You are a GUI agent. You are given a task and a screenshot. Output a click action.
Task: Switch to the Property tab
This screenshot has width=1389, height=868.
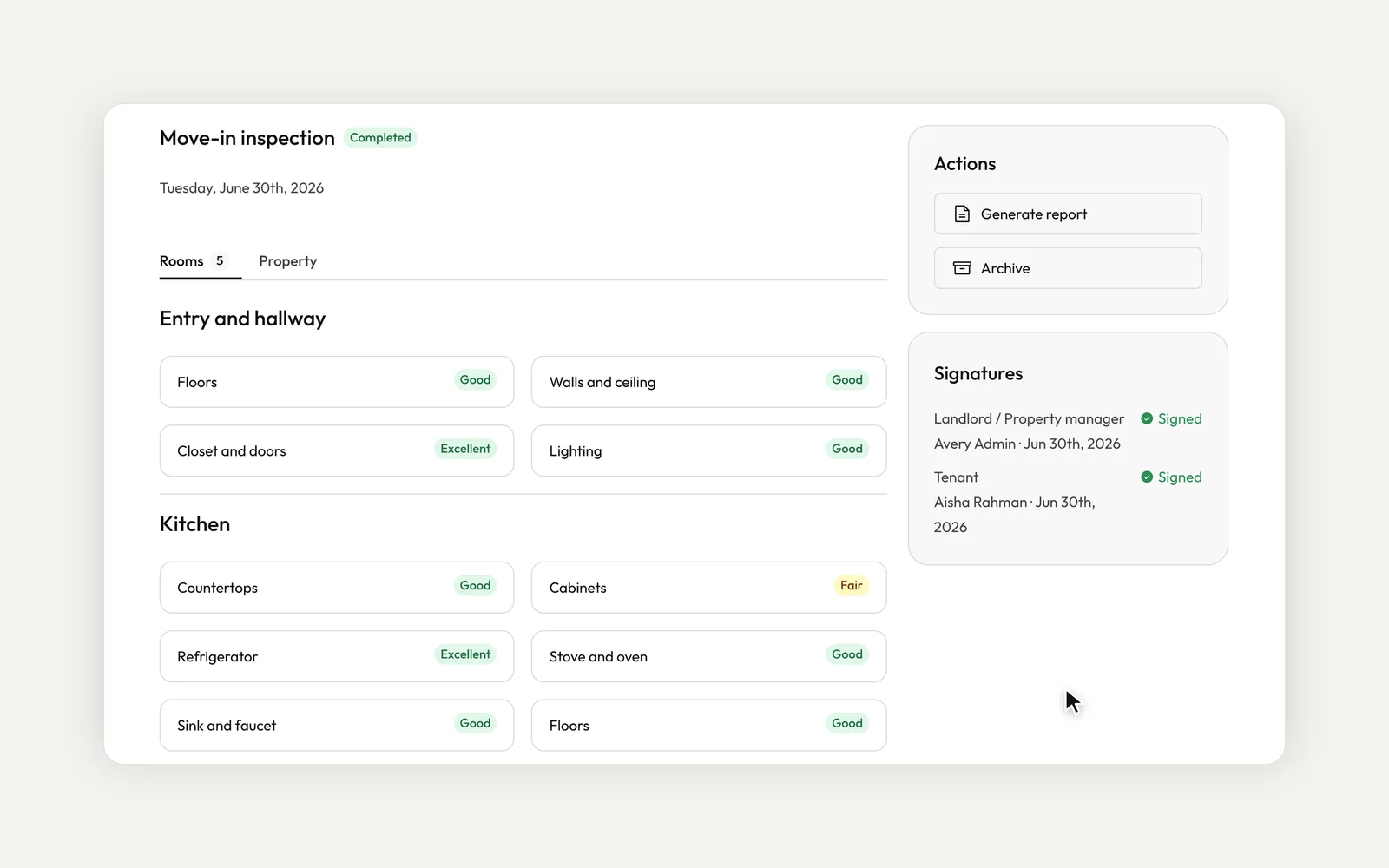(x=287, y=261)
